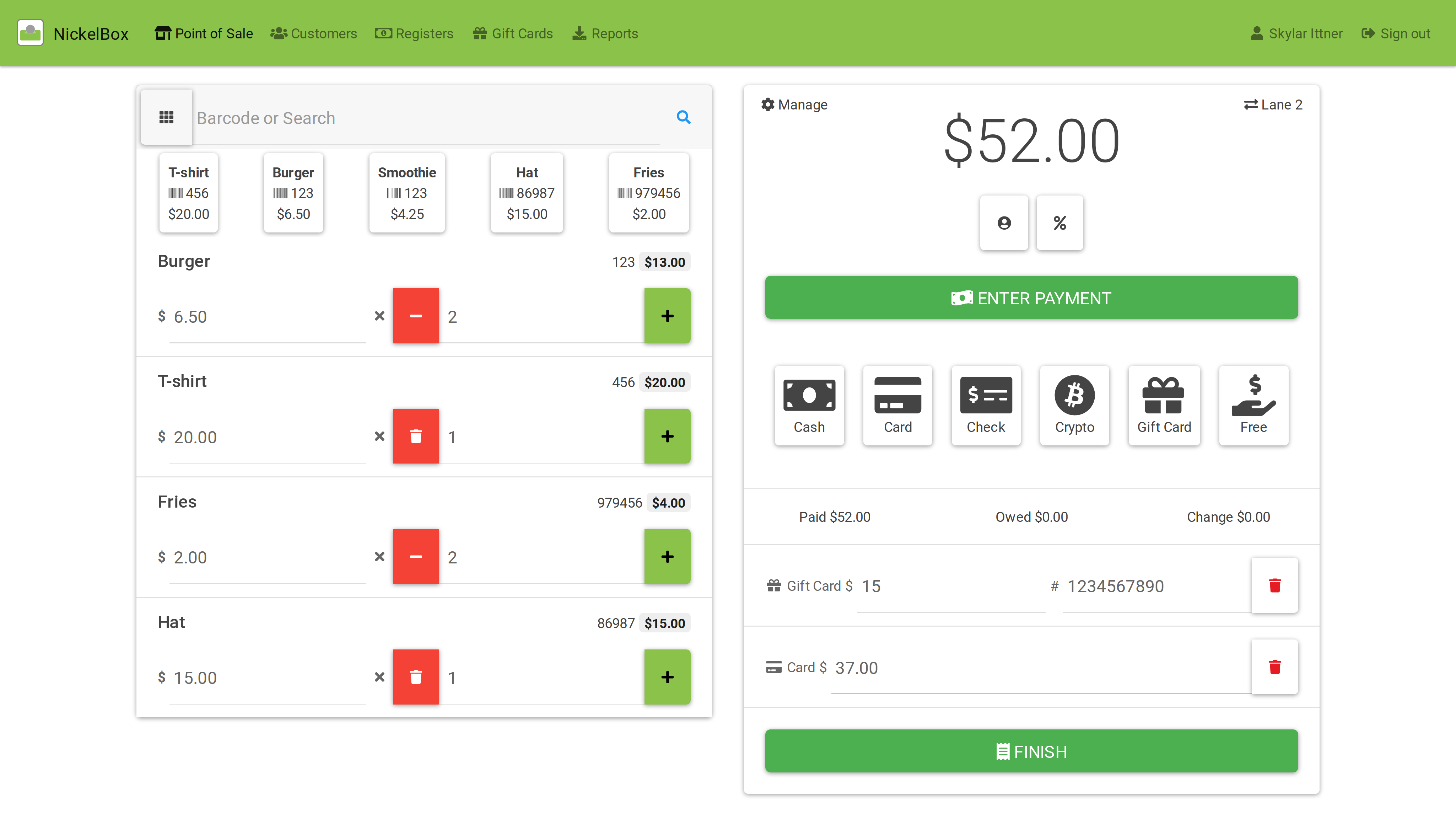Add the Hat quick item card

point(527,193)
